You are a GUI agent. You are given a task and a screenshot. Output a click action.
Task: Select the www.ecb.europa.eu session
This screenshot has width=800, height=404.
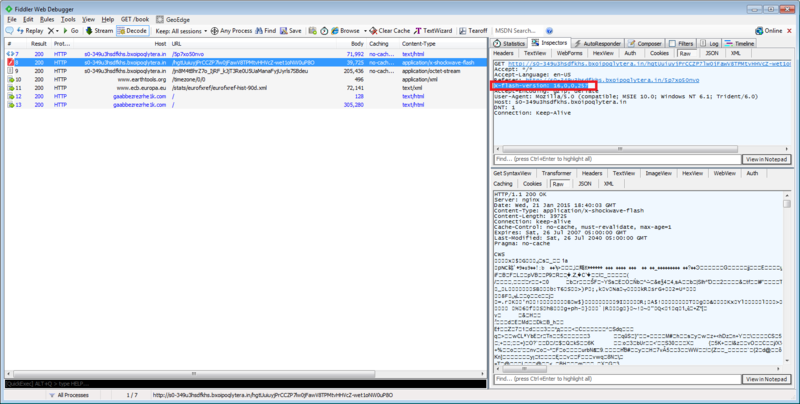(x=245, y=88)
